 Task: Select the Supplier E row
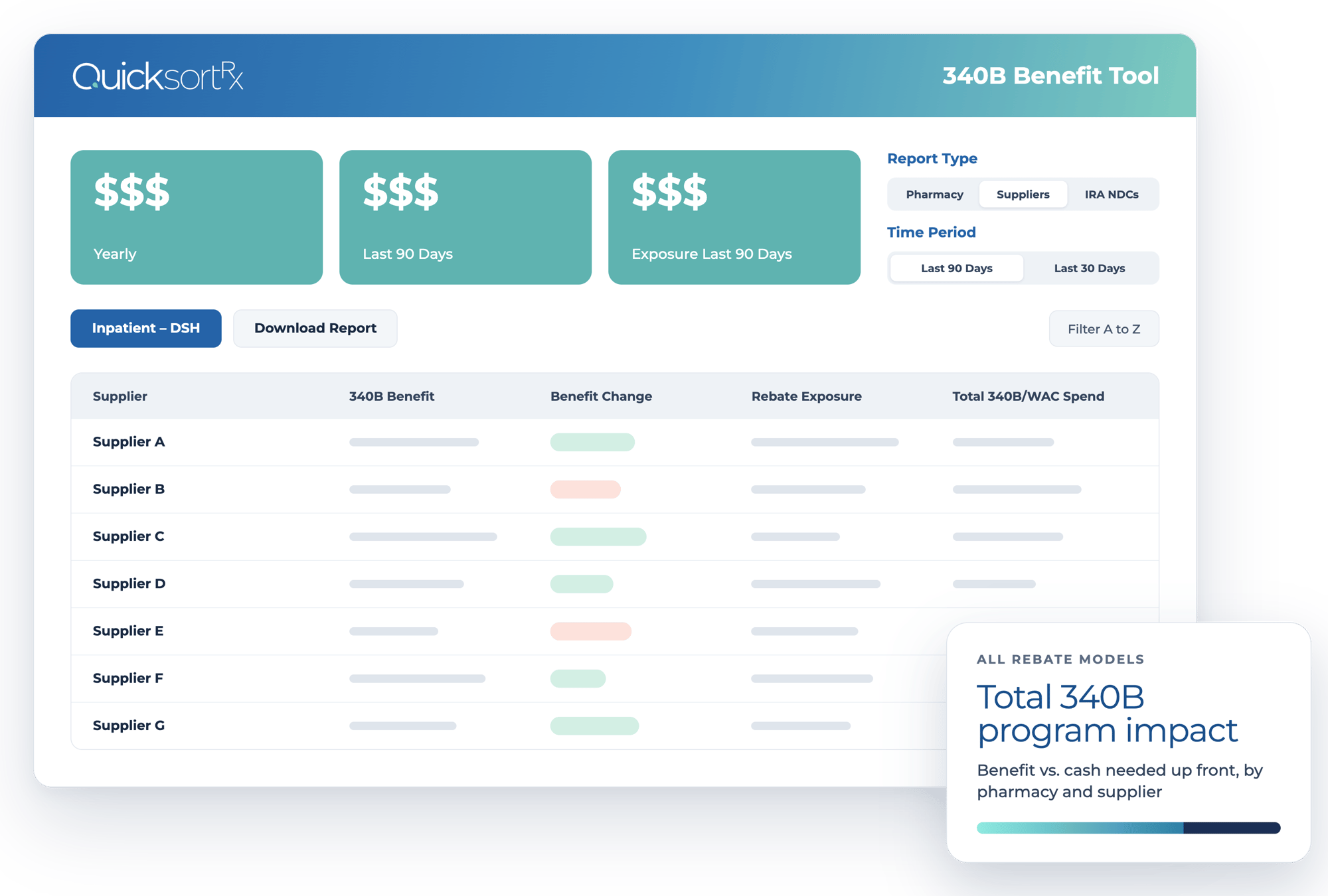[509, 631]
